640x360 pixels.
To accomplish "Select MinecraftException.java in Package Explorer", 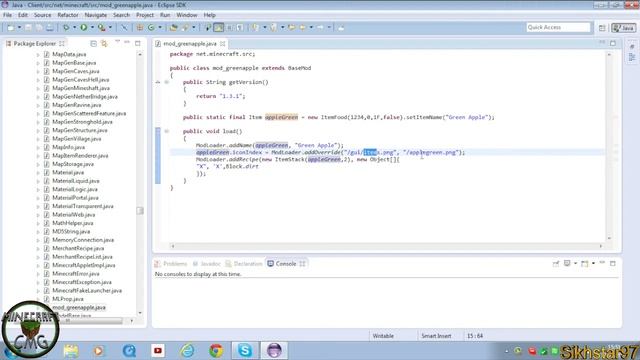I will coord(82,282).
